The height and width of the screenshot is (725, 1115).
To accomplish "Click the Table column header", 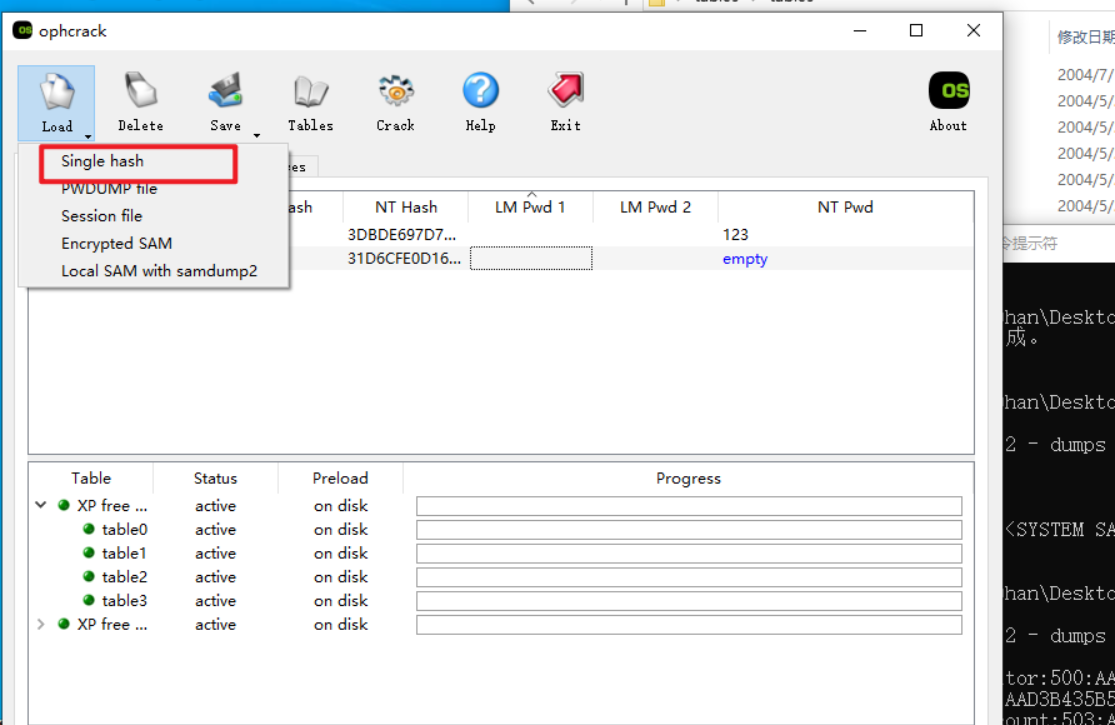I will coord(91,478).
